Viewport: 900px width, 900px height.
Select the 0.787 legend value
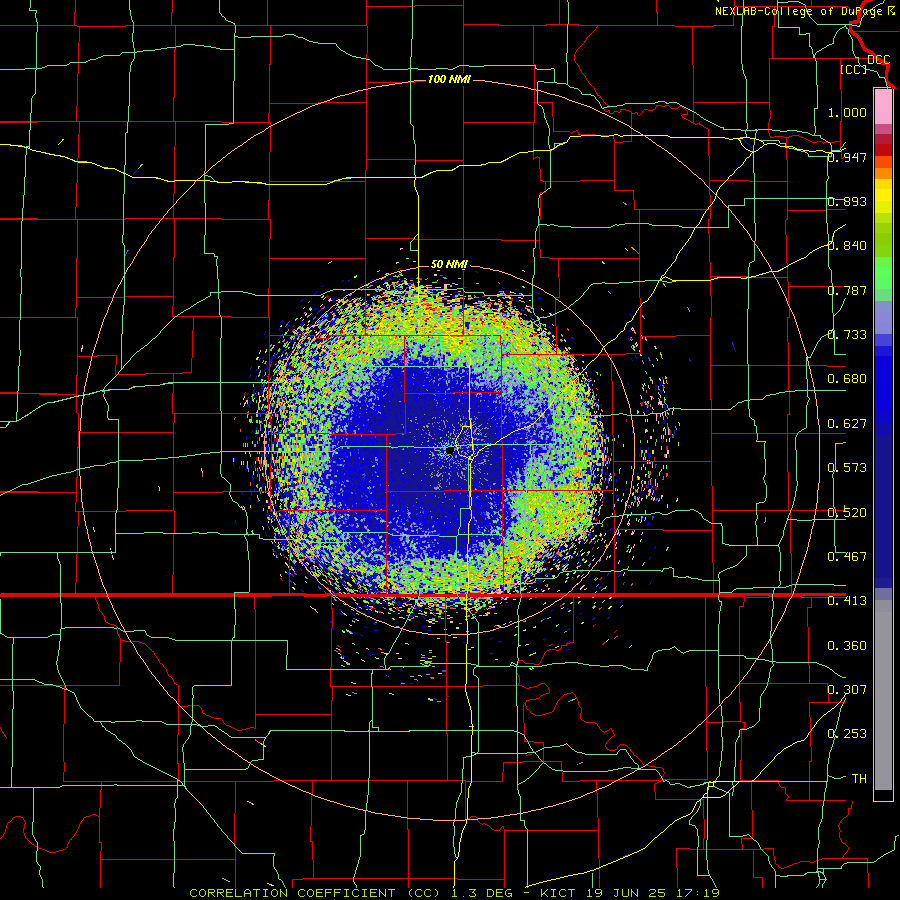pyautogui.click(x=847, y=290)
